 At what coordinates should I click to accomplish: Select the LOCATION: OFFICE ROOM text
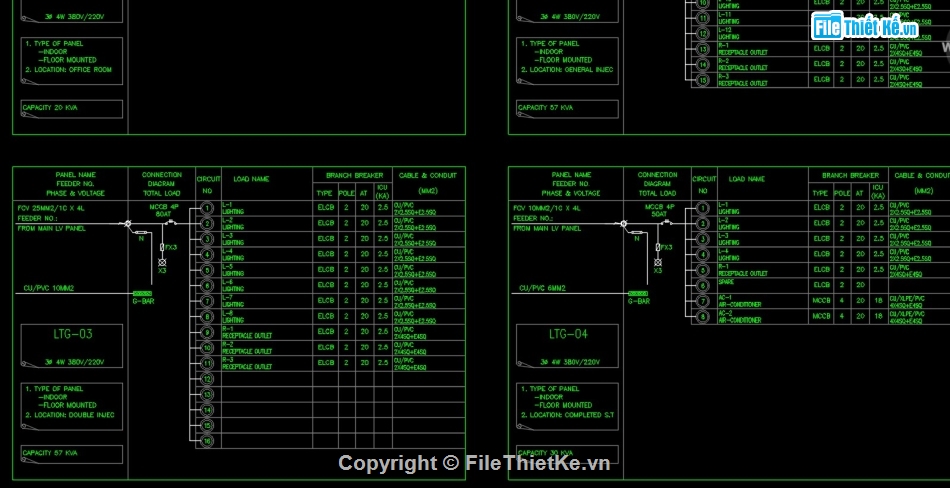pos(72,69)
